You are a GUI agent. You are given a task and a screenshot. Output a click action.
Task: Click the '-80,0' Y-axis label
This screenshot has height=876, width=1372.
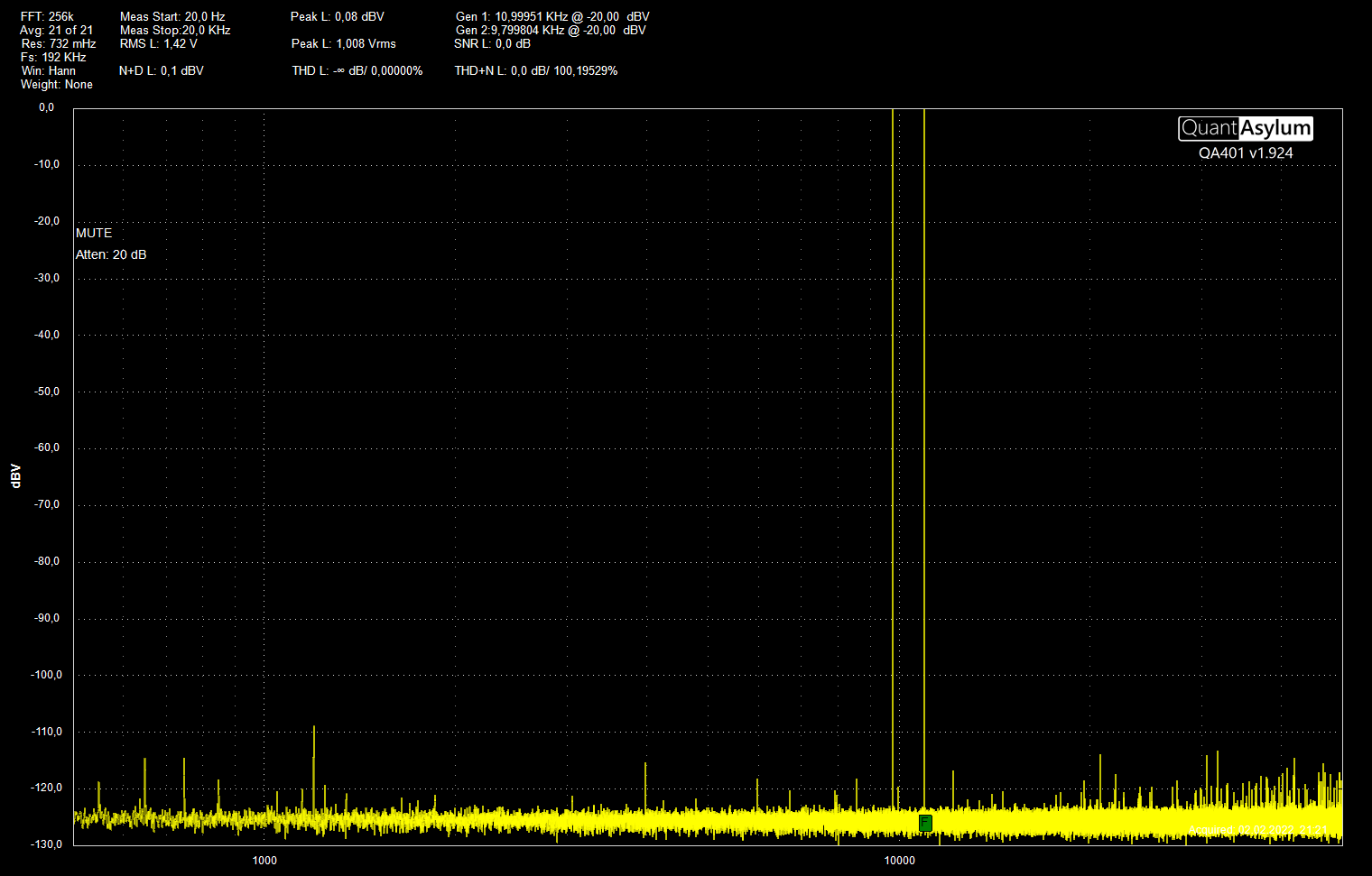[x=47, y=561]
